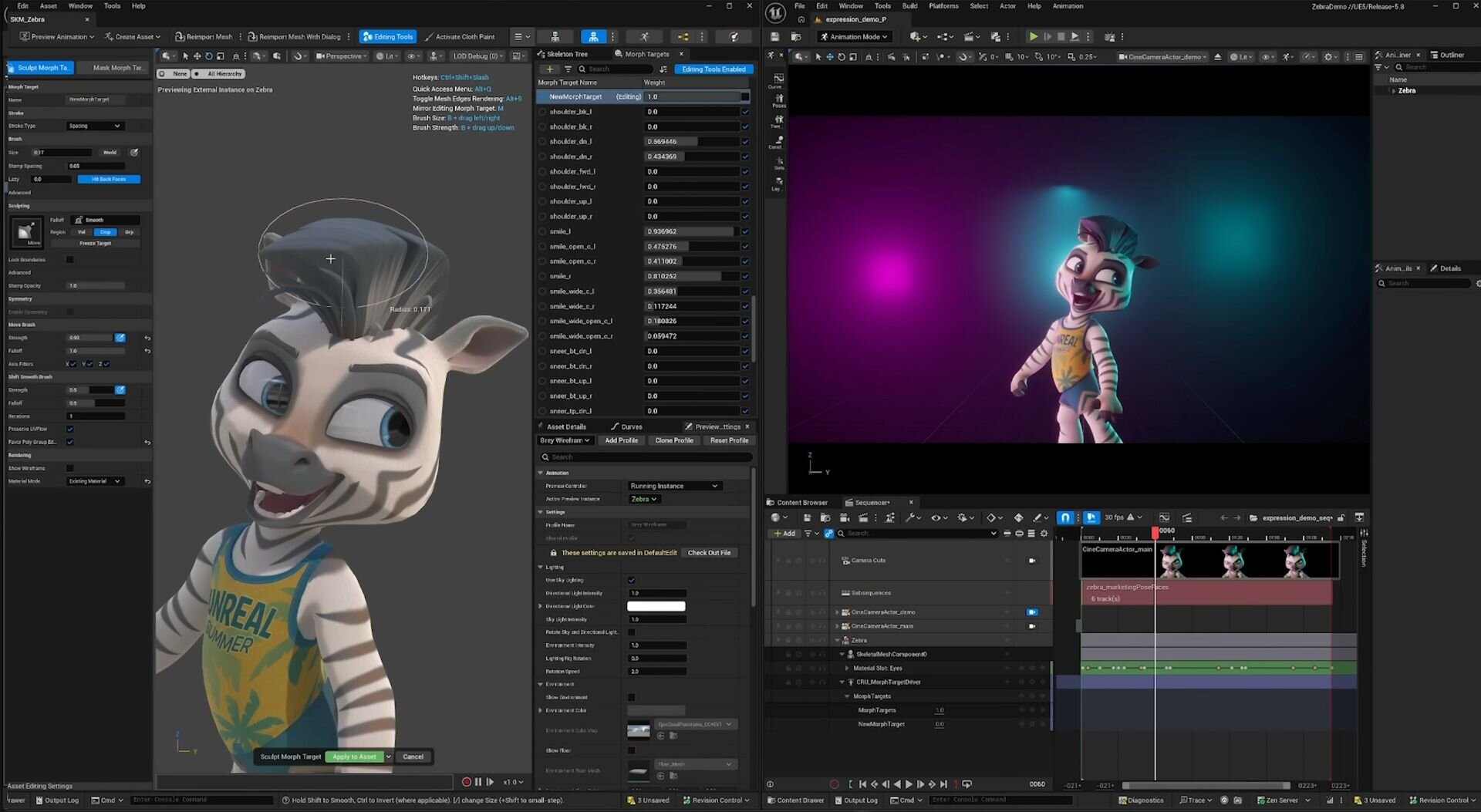
Task: Expand the Material Slot: Eyes track
Action: coord(847,669)
